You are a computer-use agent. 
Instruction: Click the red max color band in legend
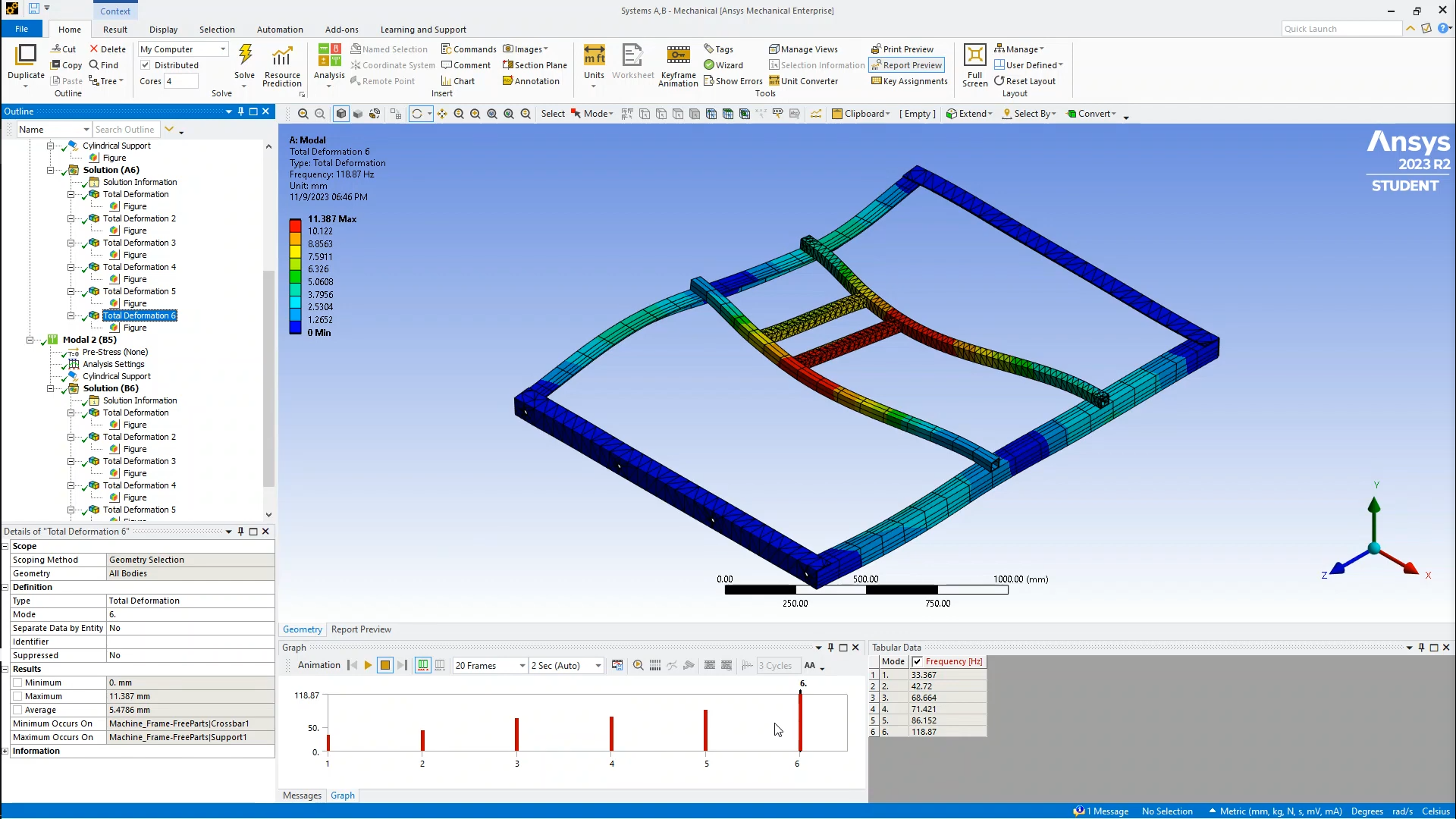tap(295, 225)
